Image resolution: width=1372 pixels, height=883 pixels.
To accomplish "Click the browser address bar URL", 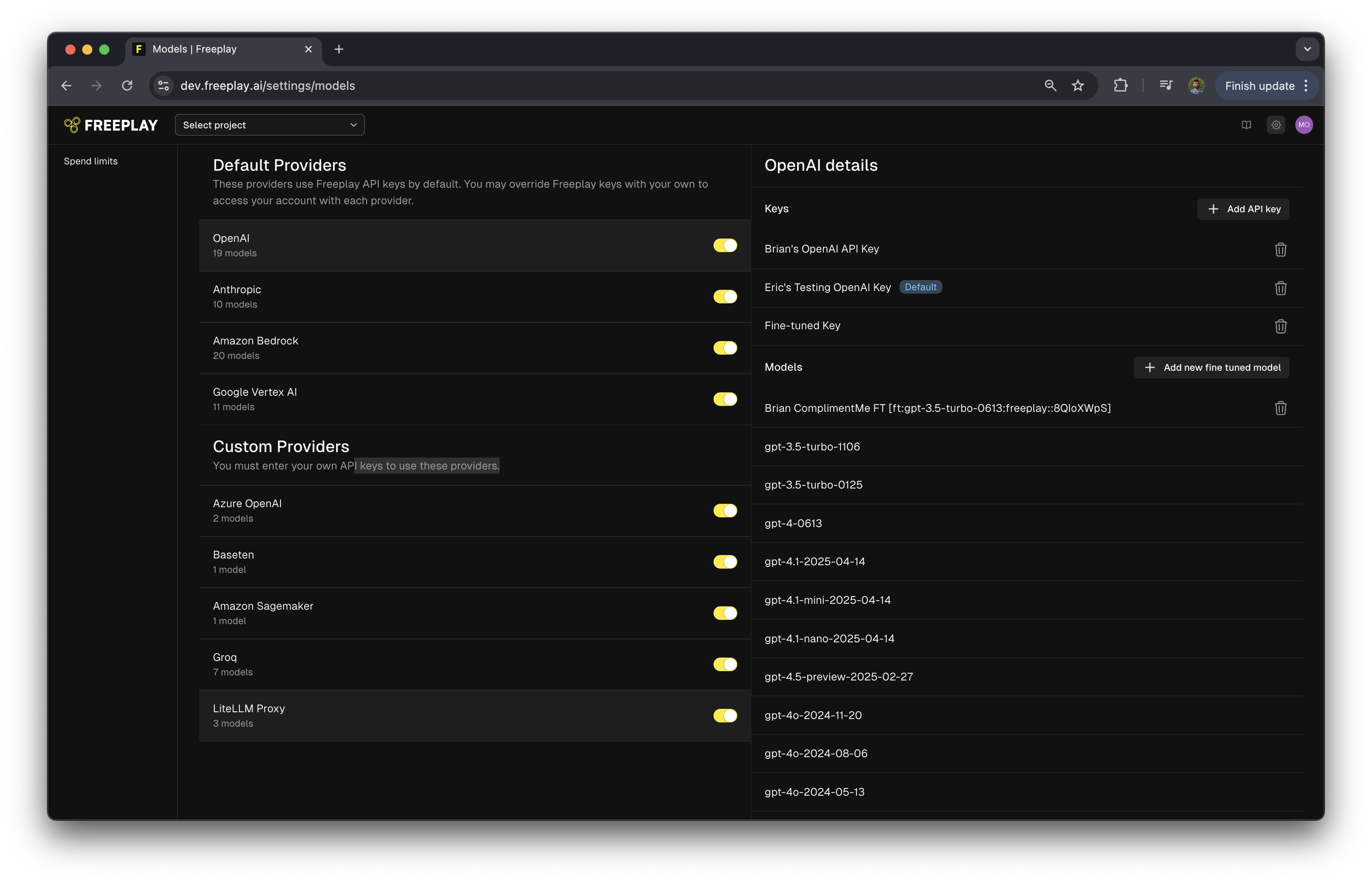I will point(268,86).
